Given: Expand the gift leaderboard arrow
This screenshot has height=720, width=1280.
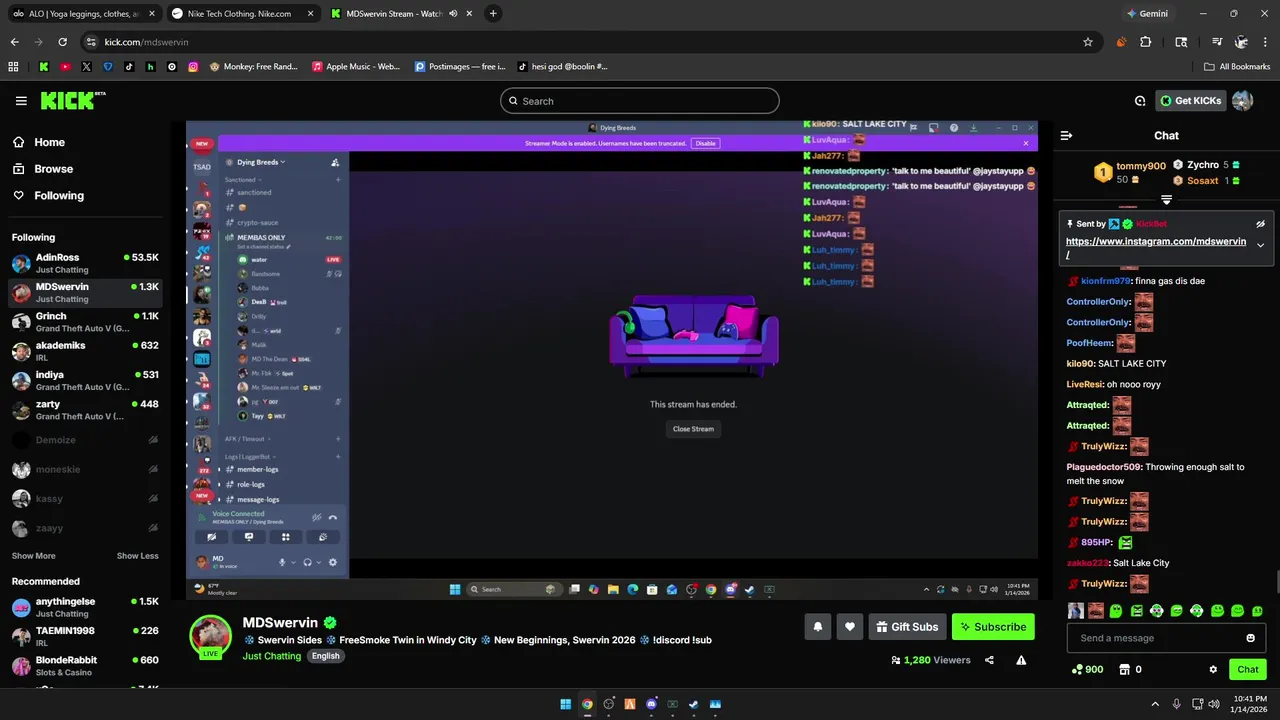Looking at the screenshot, I should [1166, 200].
